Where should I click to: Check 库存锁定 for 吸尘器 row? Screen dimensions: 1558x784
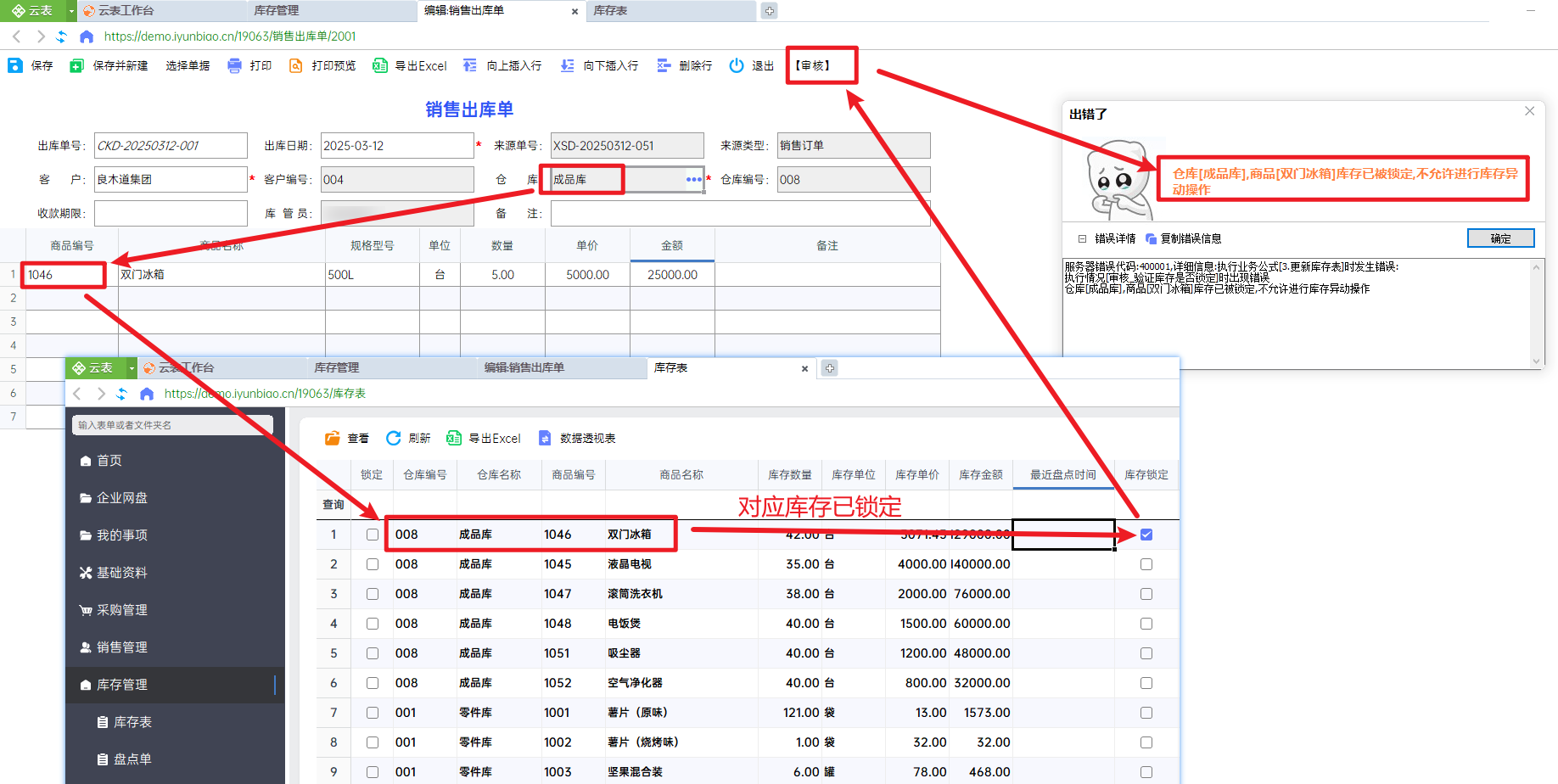click(x=1146, y=653)
